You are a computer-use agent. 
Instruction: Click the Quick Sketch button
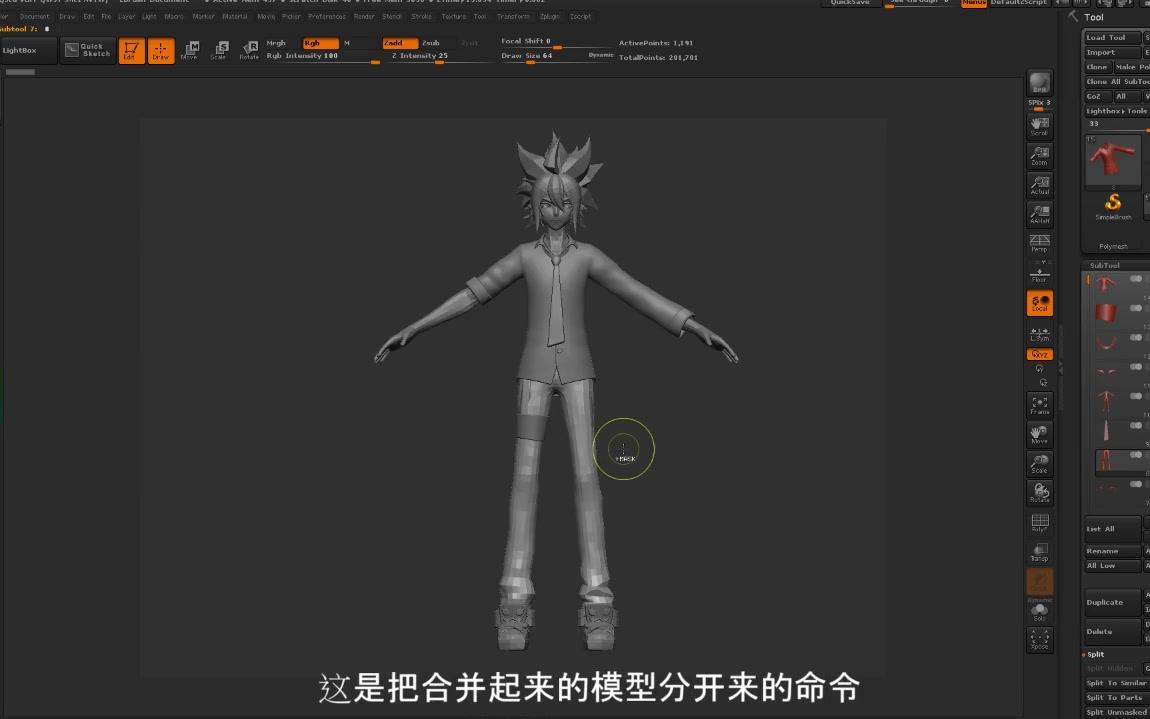tap(88, 51)
